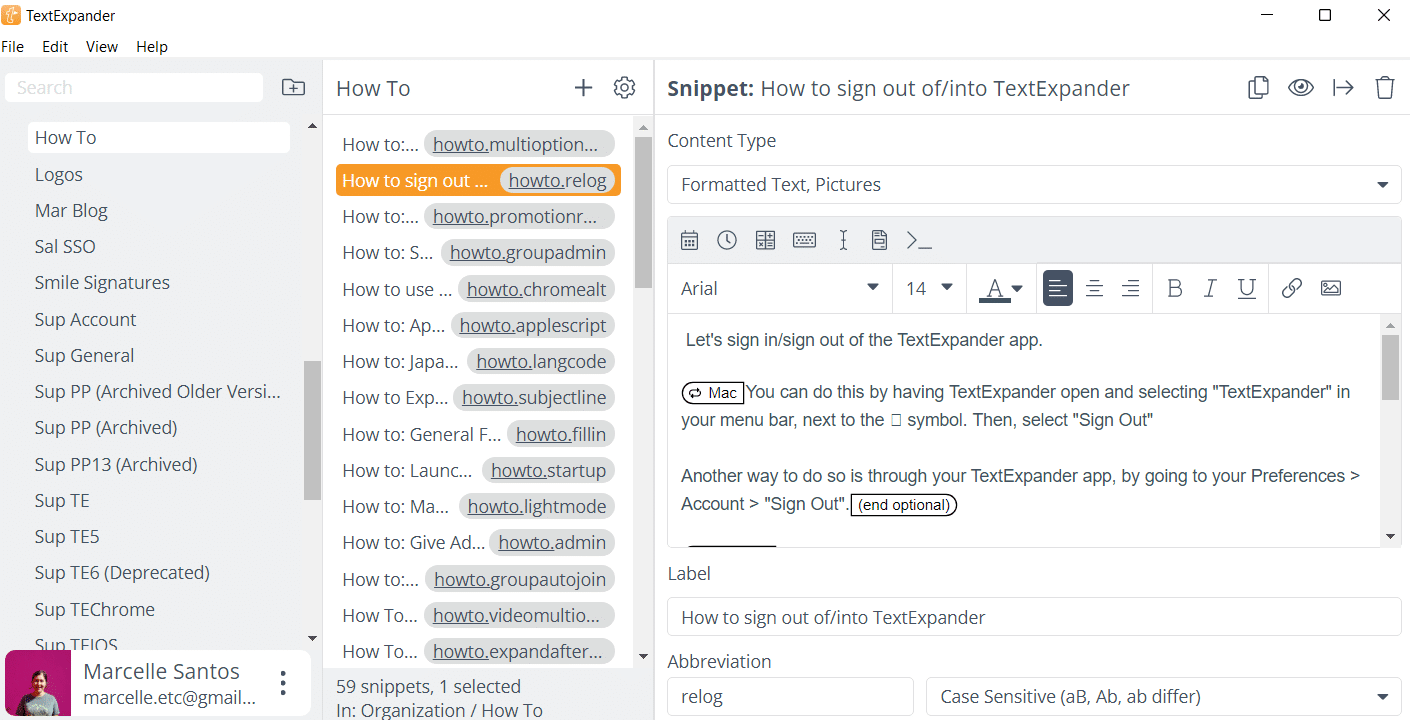Insert script/fill-in terminal prompt icon
This screenshot has height=720, width=1410.
click(x=918, y=240)
